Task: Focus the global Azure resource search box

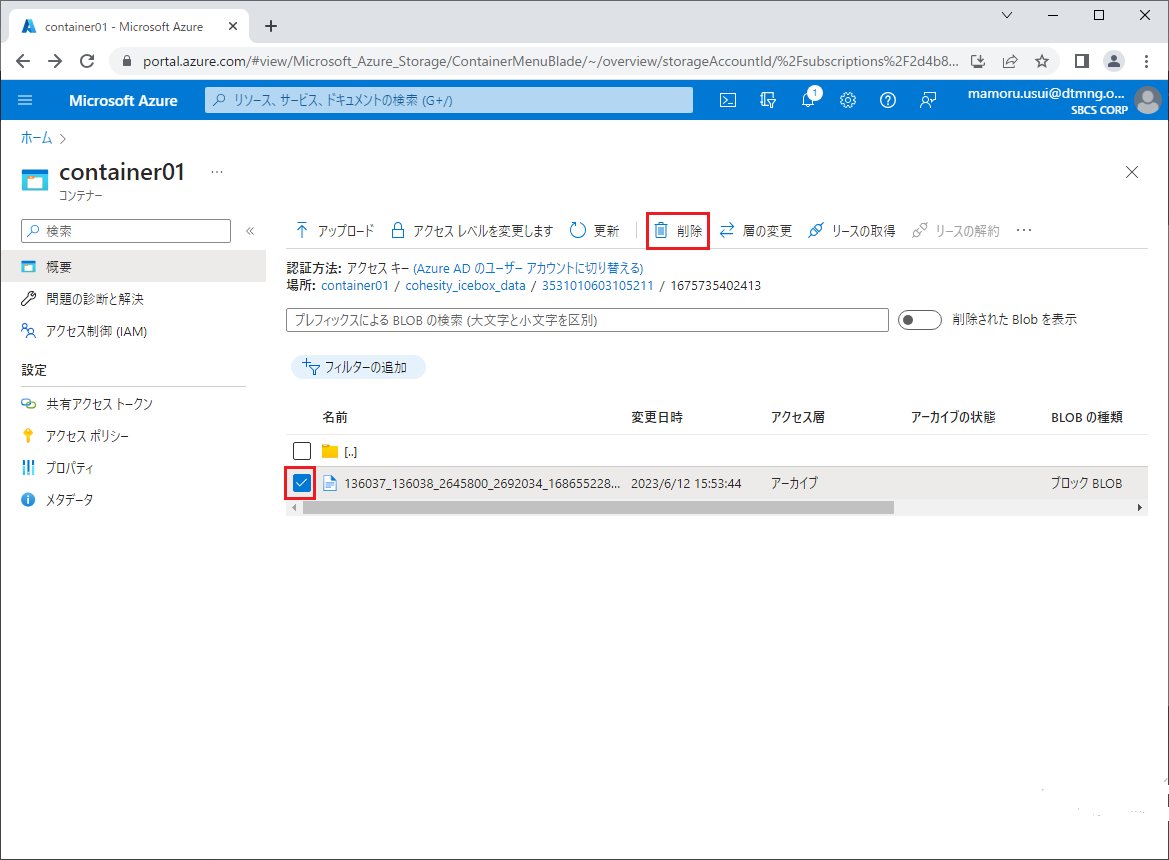Action: (449, 100)
